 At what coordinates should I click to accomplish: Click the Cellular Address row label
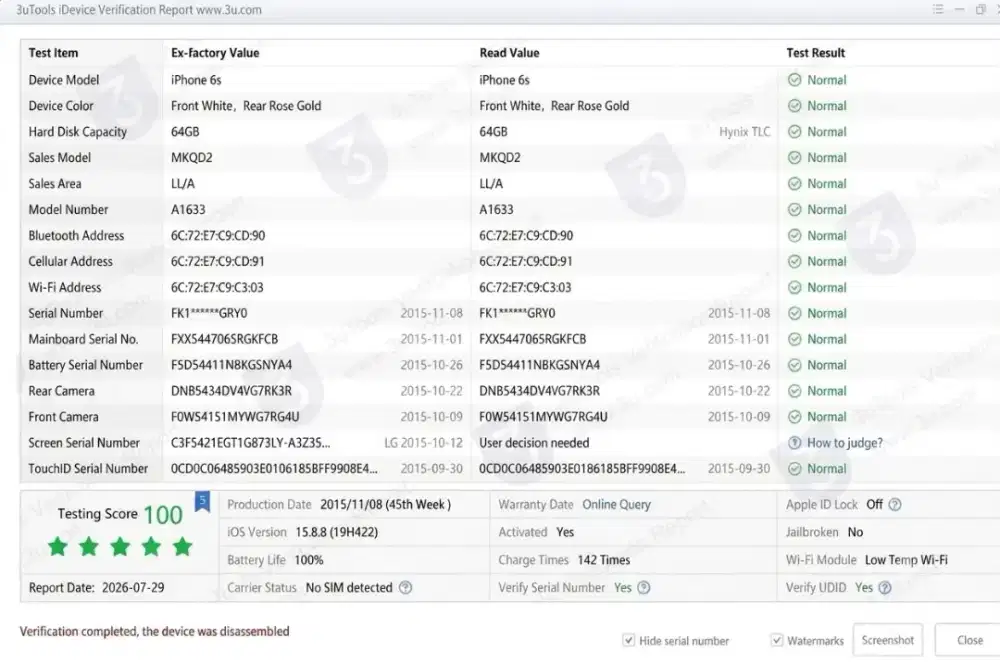click(70, 262)
